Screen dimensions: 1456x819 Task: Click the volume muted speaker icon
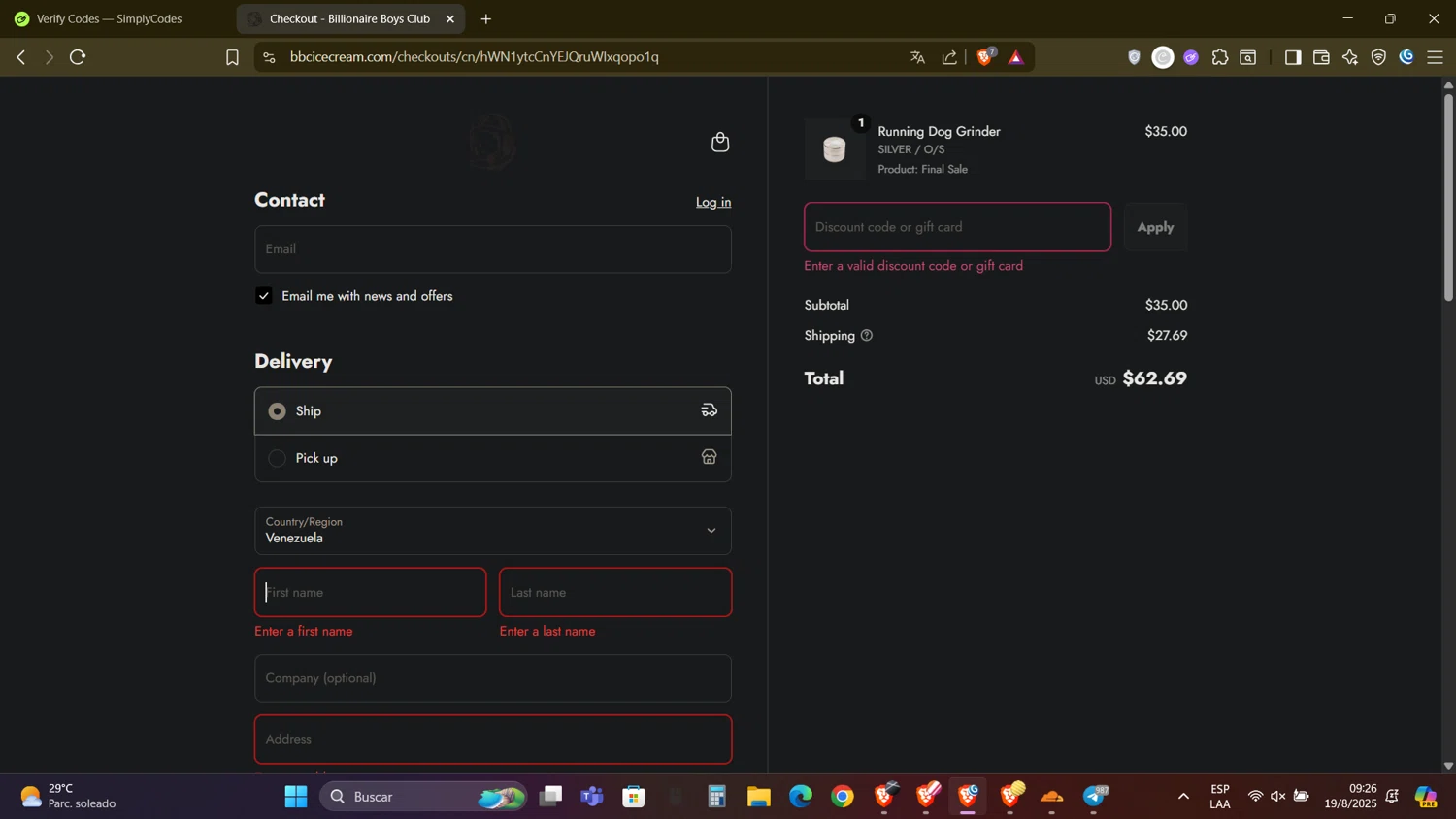(x=1277, y=797)
